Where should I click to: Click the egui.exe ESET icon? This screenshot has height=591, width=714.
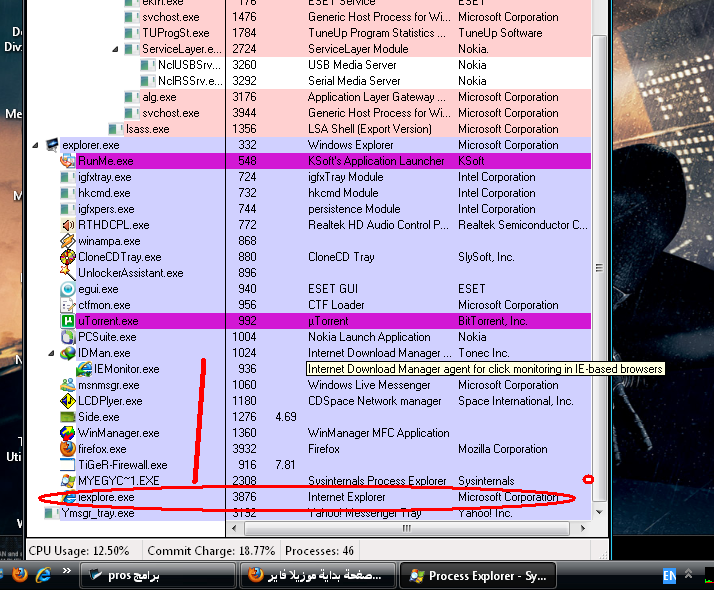click(67, 289)
